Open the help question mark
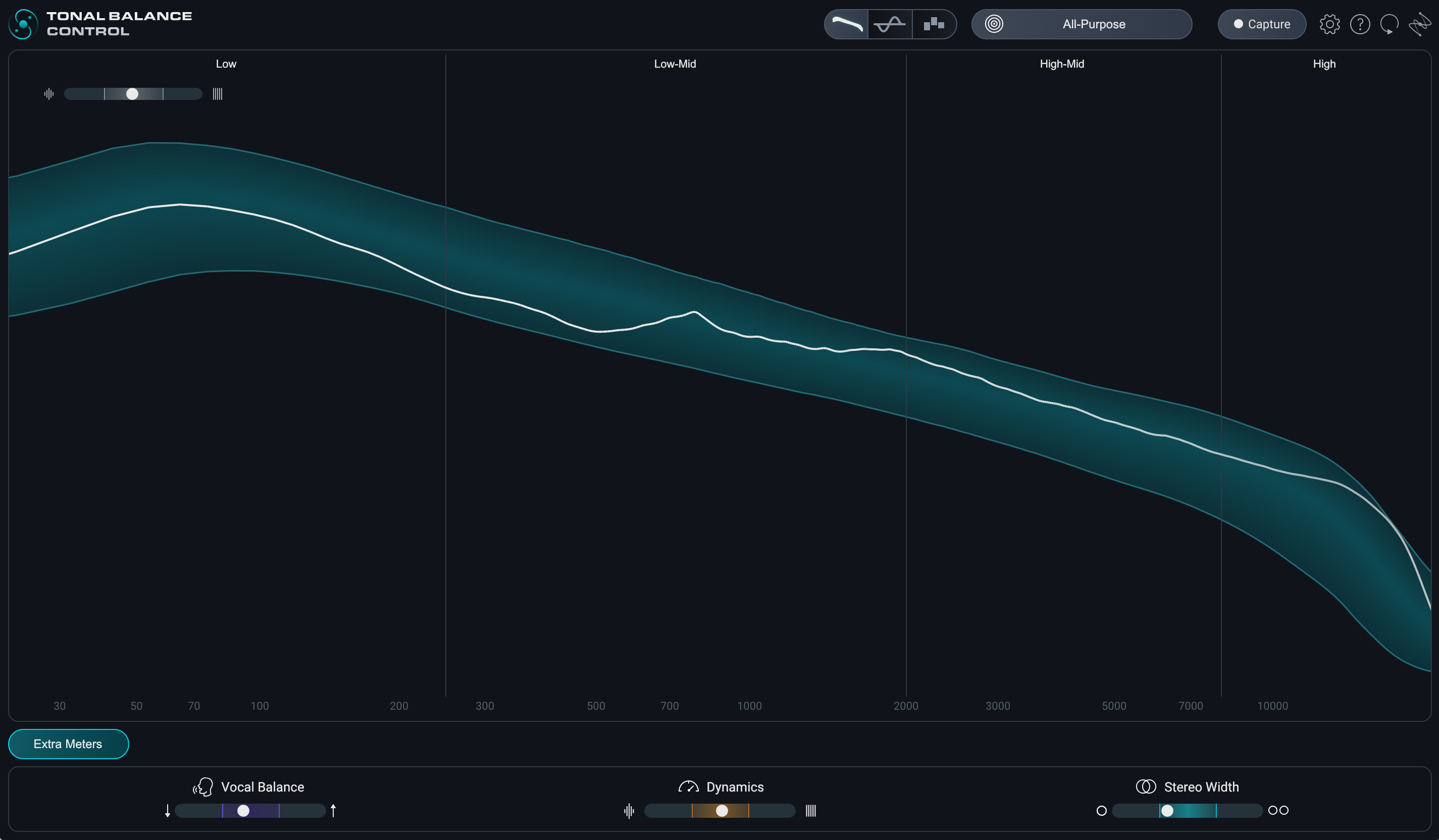 [1360, 24]
